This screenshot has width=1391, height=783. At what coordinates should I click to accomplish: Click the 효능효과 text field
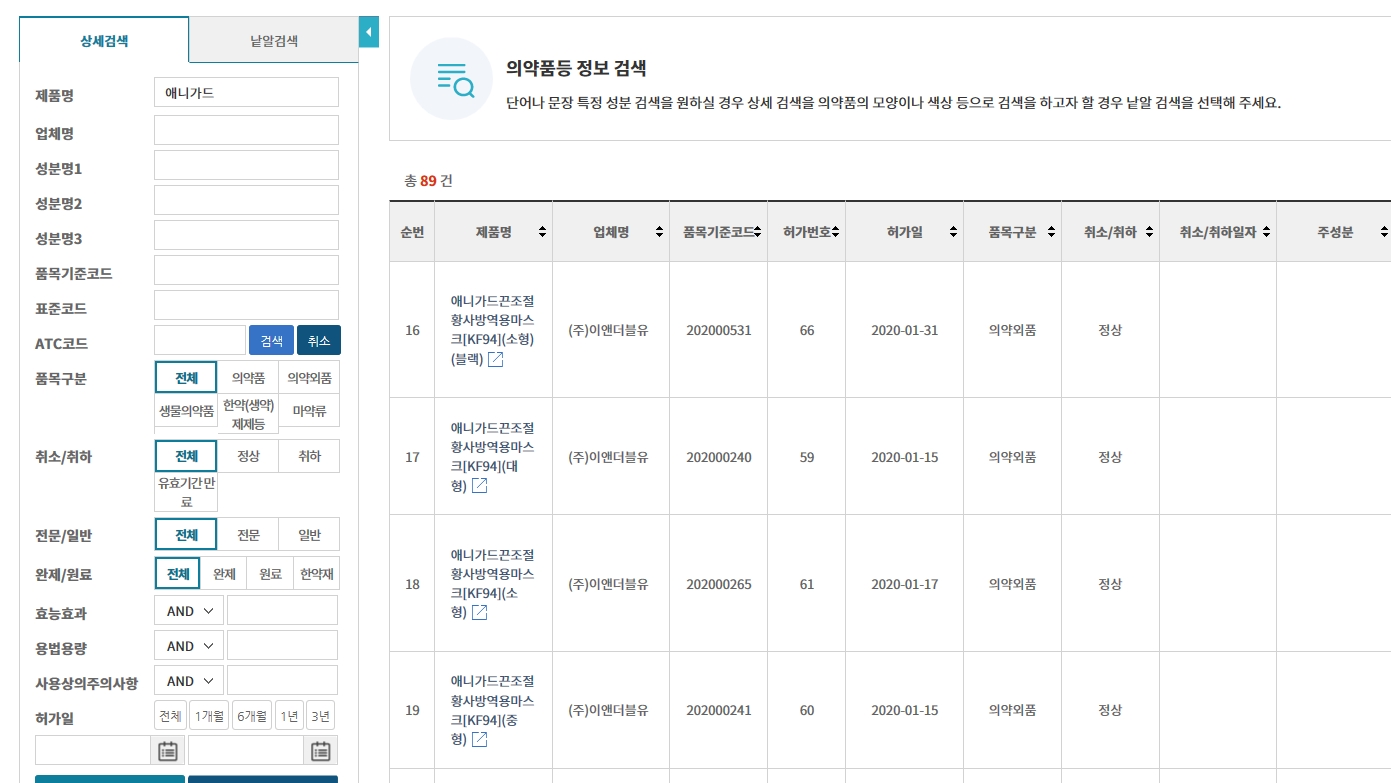282,610
